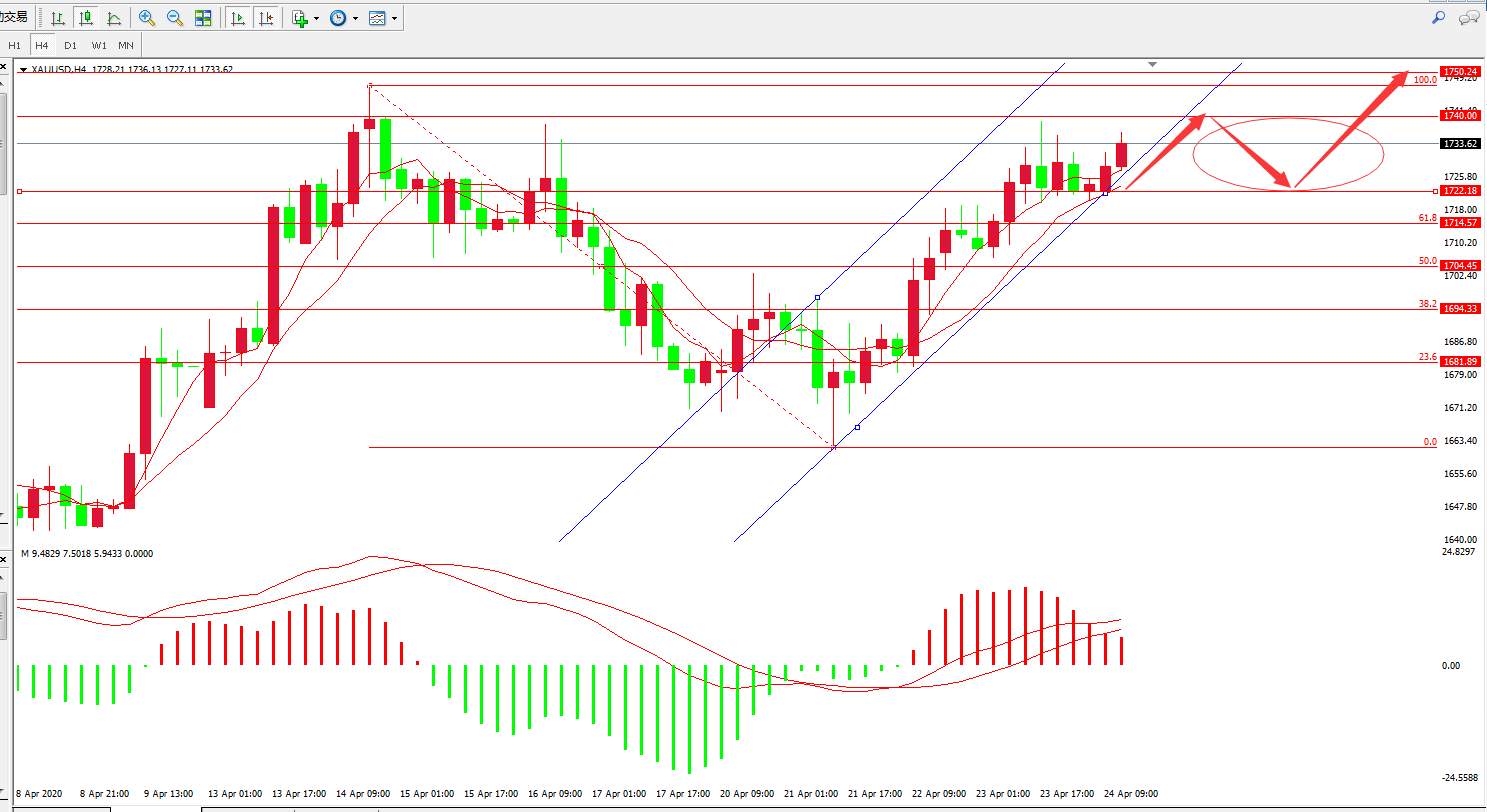Toggle auto scroll to latest bar
The image size is (1487, 812).
tap(238, 18)
